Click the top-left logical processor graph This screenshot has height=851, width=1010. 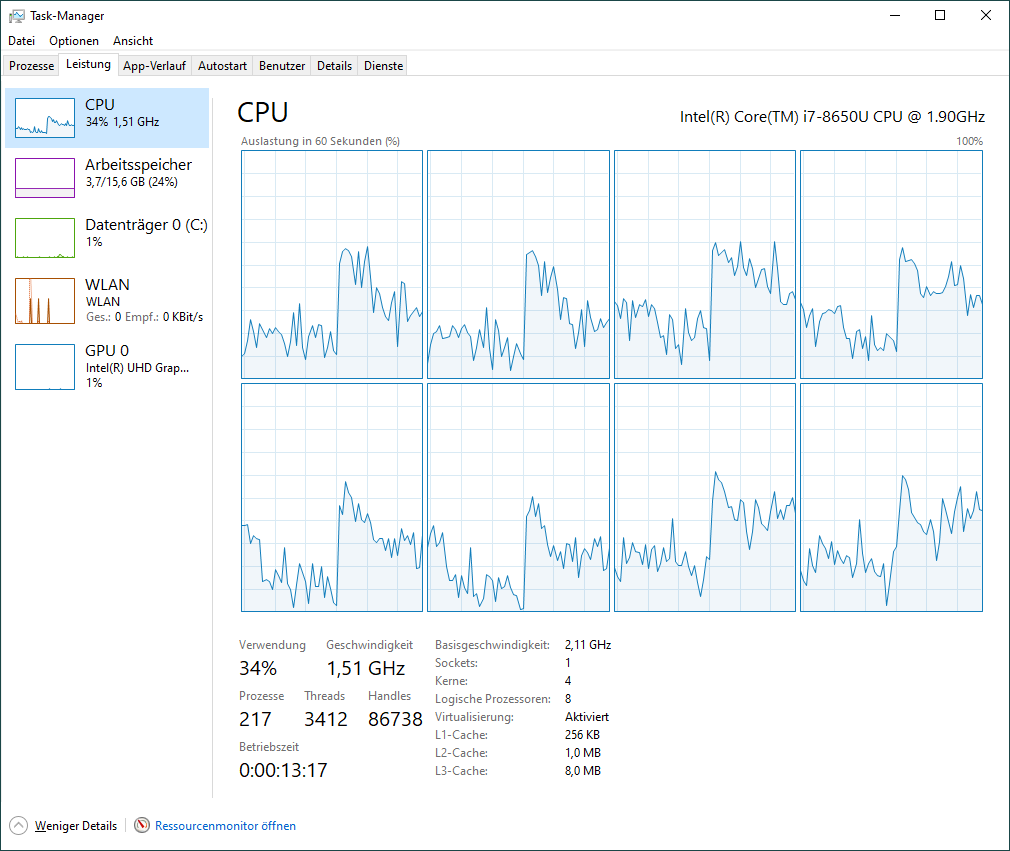(332, 265)
